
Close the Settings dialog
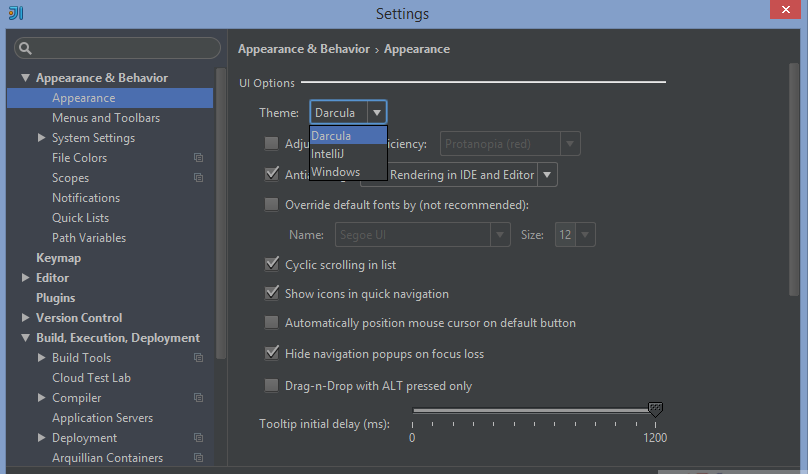coord(785,9)
